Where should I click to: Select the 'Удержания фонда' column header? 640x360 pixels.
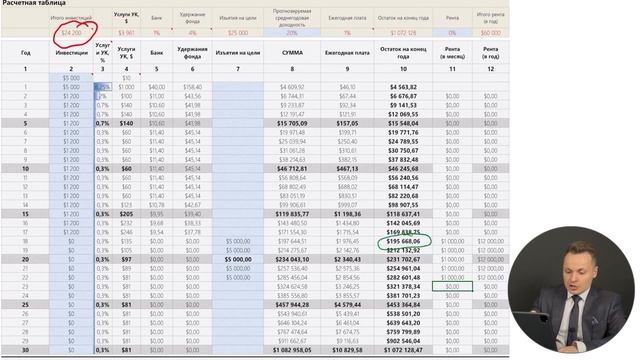tap(192, 53)
